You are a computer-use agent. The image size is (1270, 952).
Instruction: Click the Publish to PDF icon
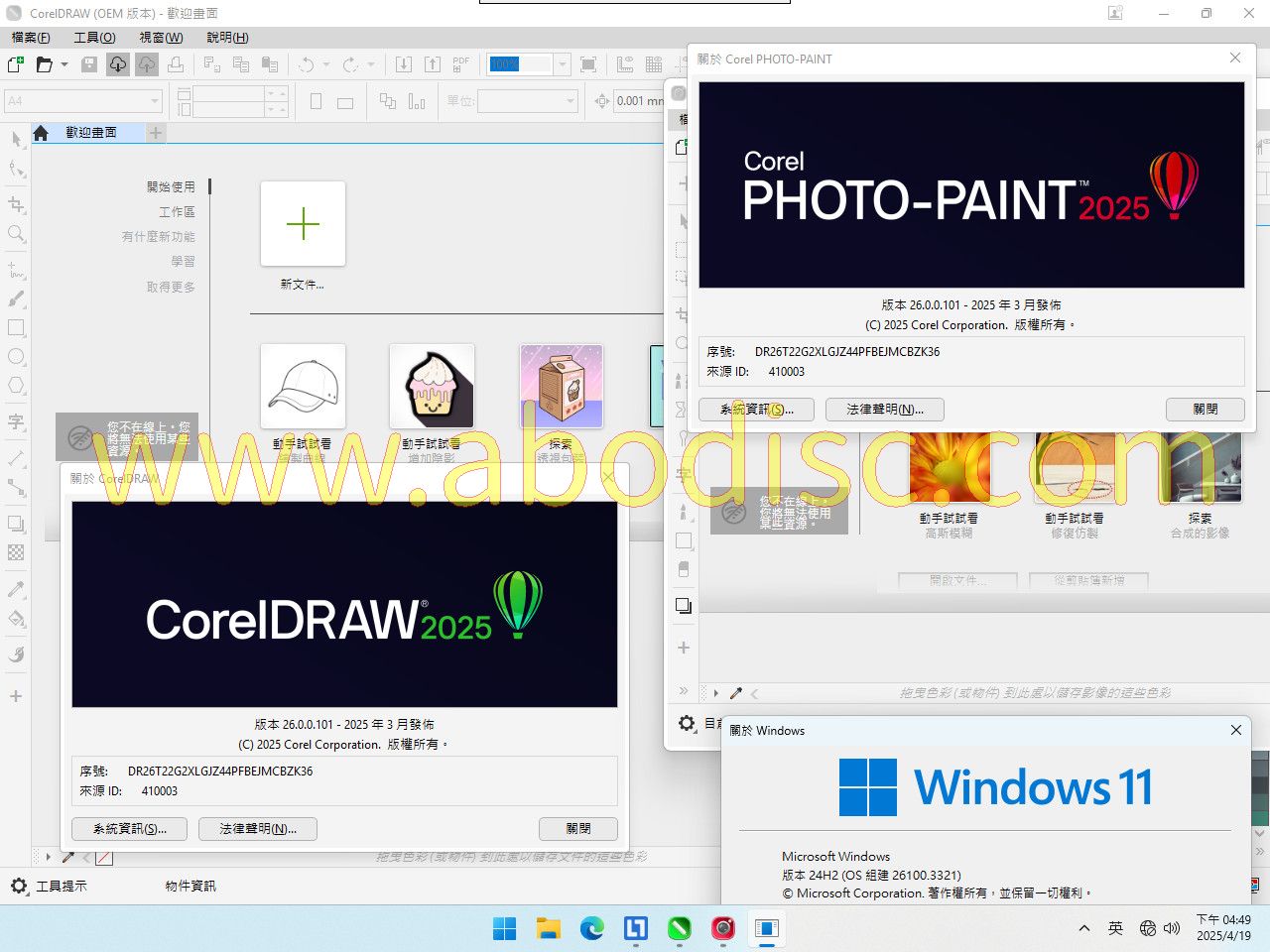pyautogui.click(x=461, y=64)
